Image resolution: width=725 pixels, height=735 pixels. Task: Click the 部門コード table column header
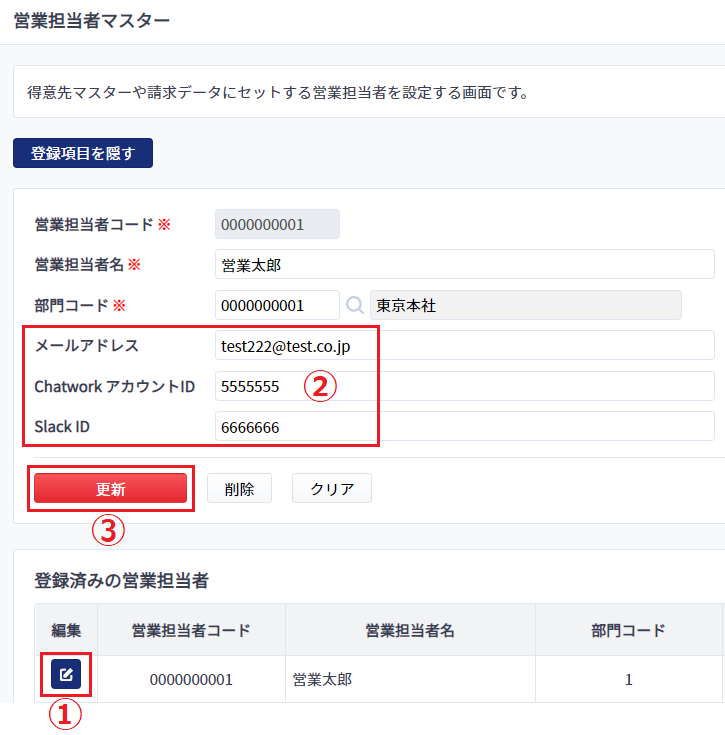tap(628, 630)
